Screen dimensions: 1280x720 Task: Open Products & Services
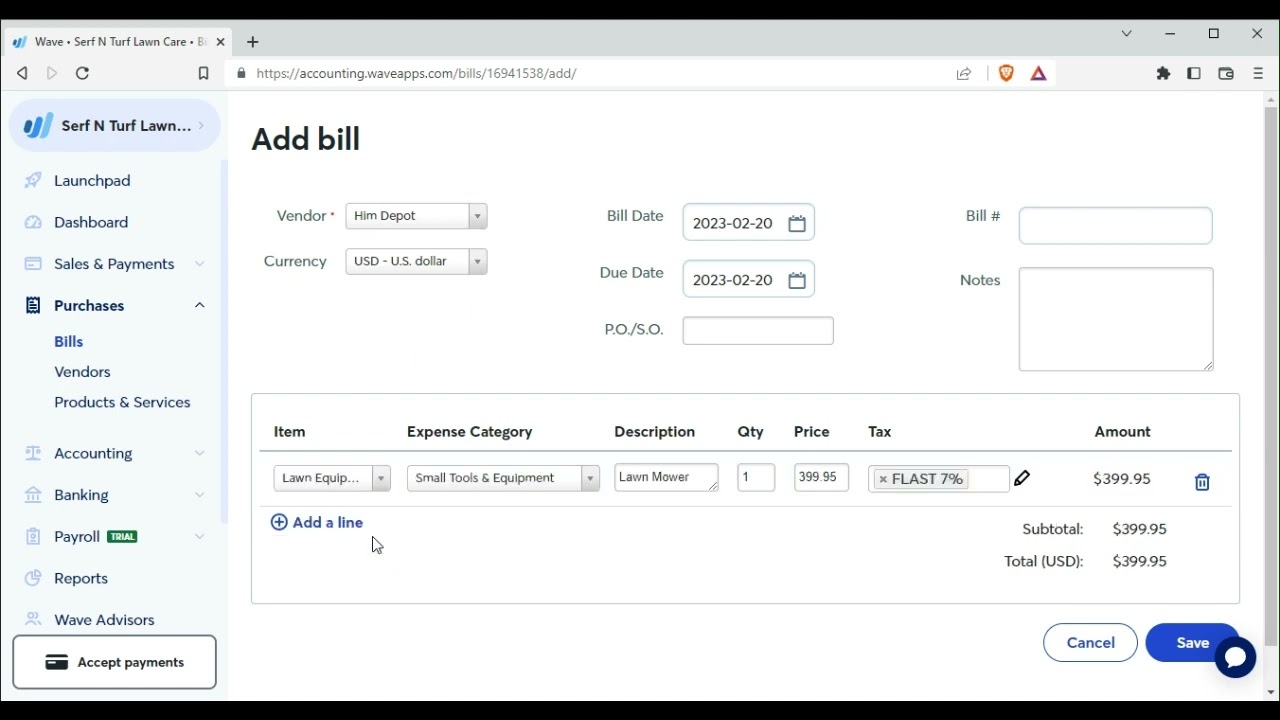click(x=122, y=402)
